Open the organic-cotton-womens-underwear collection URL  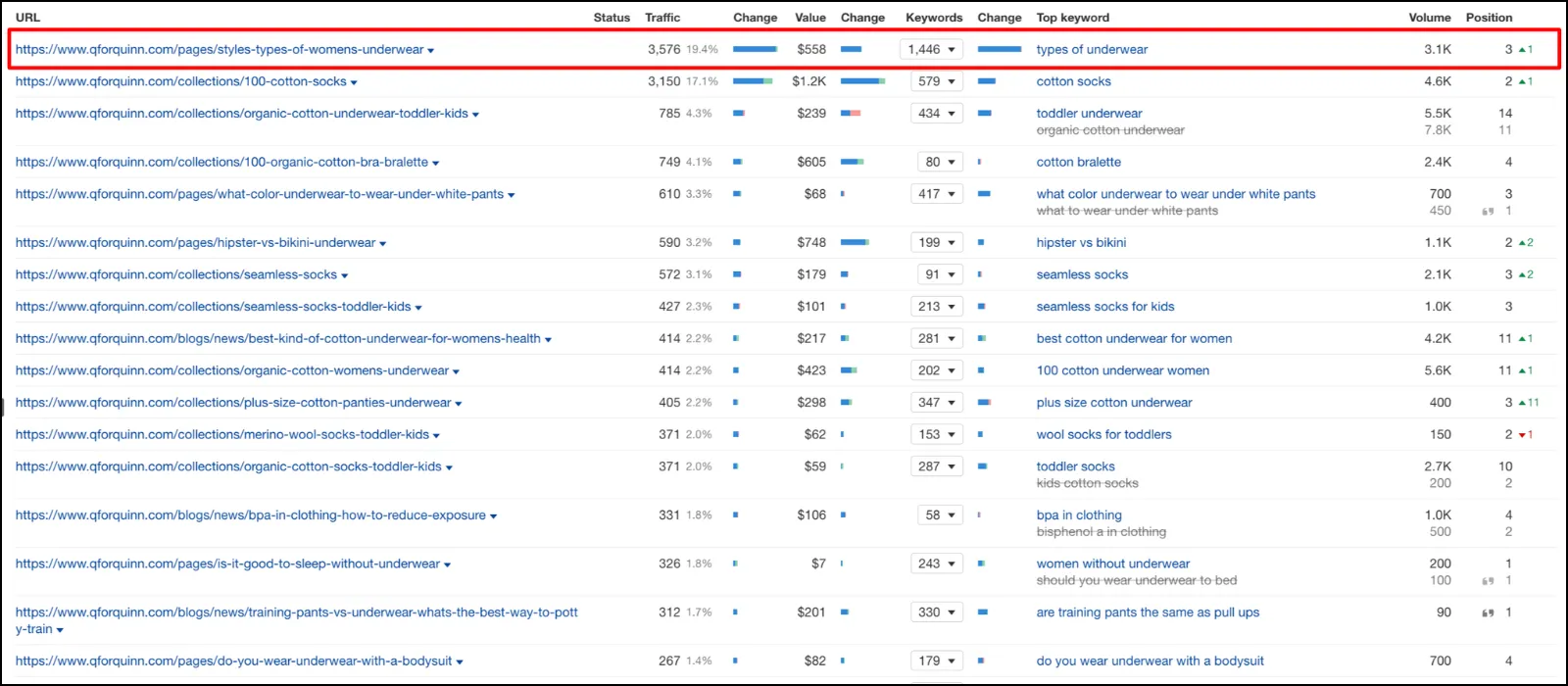(x=232, y=370)
